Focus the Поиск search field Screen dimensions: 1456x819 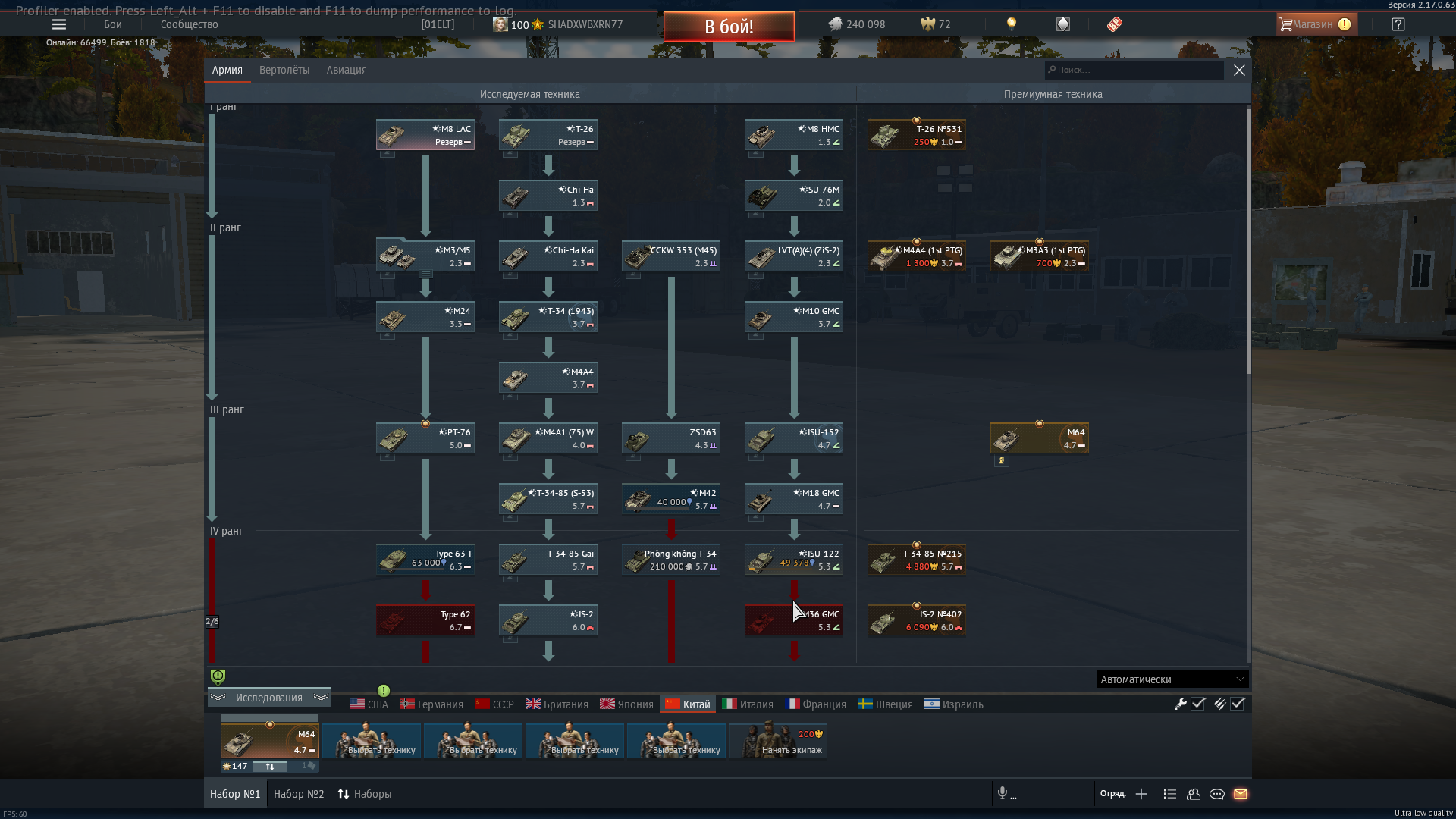tap(1134, 70)
